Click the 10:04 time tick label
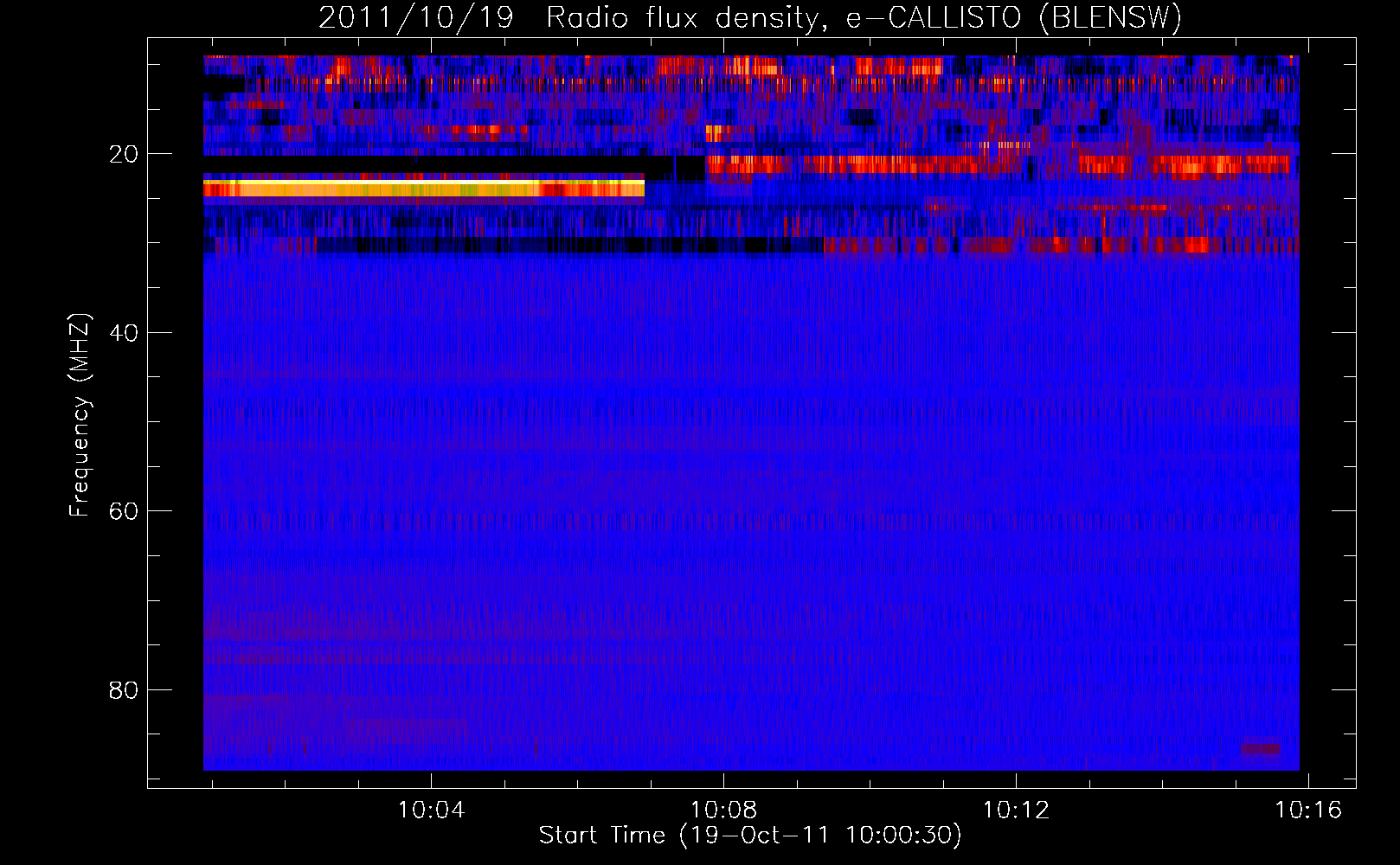The height and width of the screenshot is (865, 1400). 431,810
